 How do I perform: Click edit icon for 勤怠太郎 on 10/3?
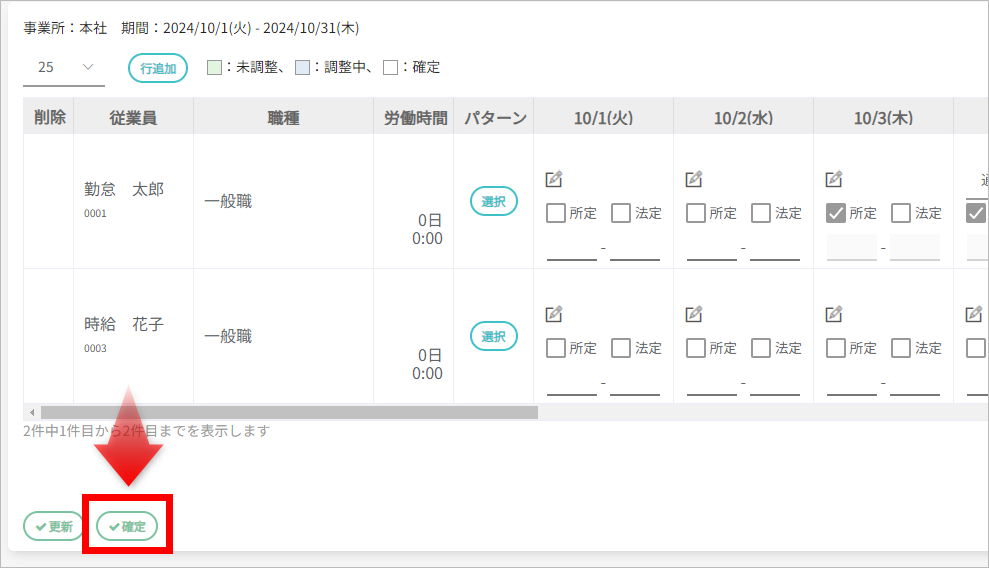coord(834,180)
